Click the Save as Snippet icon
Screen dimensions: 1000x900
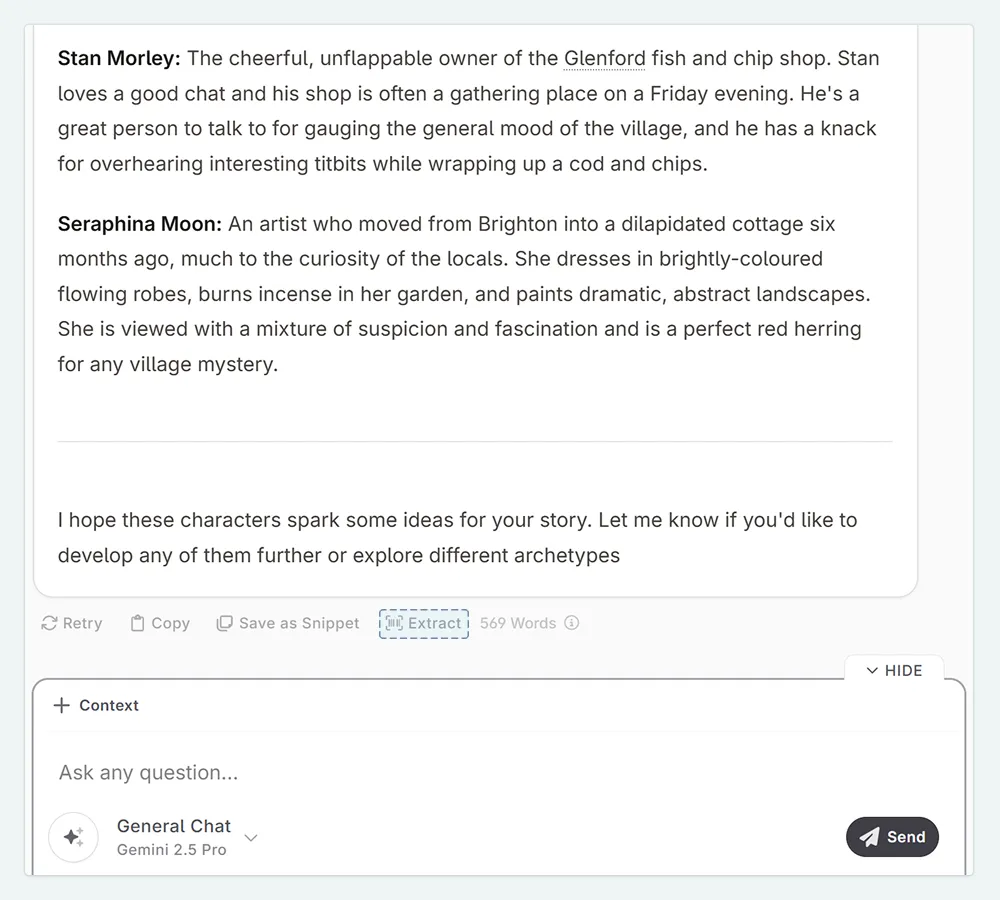[225, 623]
